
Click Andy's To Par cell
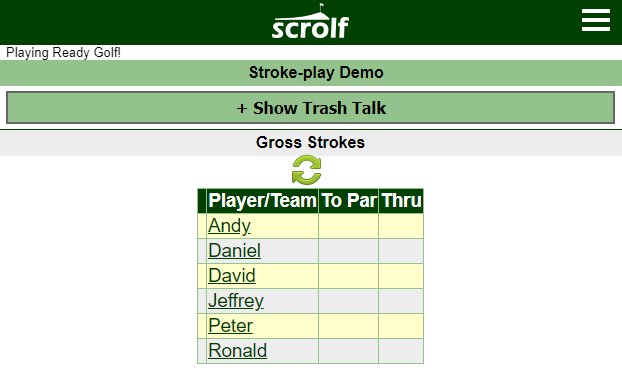pos(349,226)
